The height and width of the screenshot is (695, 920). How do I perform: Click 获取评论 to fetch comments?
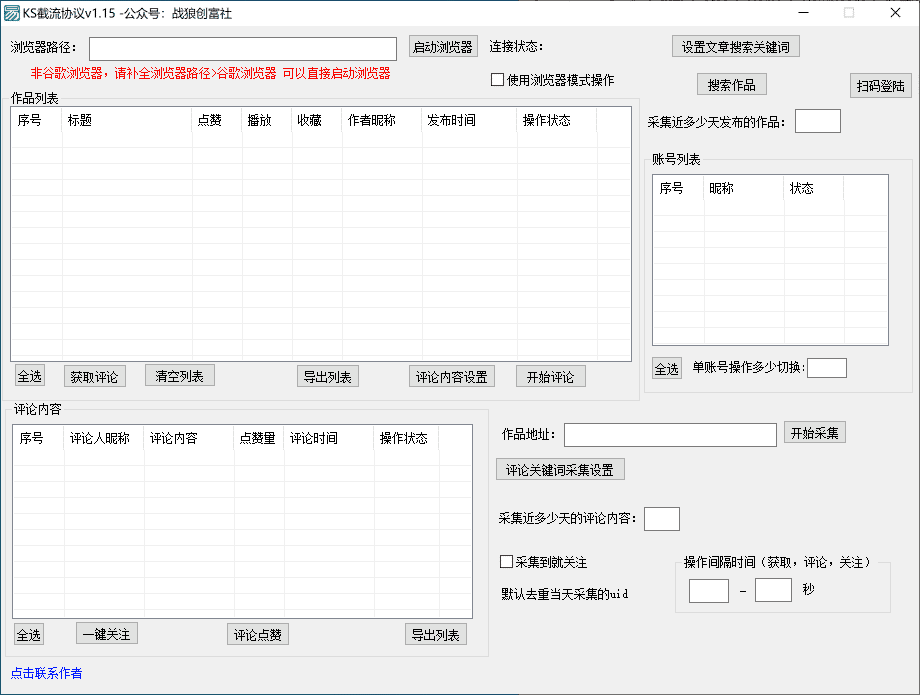pyautogui.click(x=94, y=375)
